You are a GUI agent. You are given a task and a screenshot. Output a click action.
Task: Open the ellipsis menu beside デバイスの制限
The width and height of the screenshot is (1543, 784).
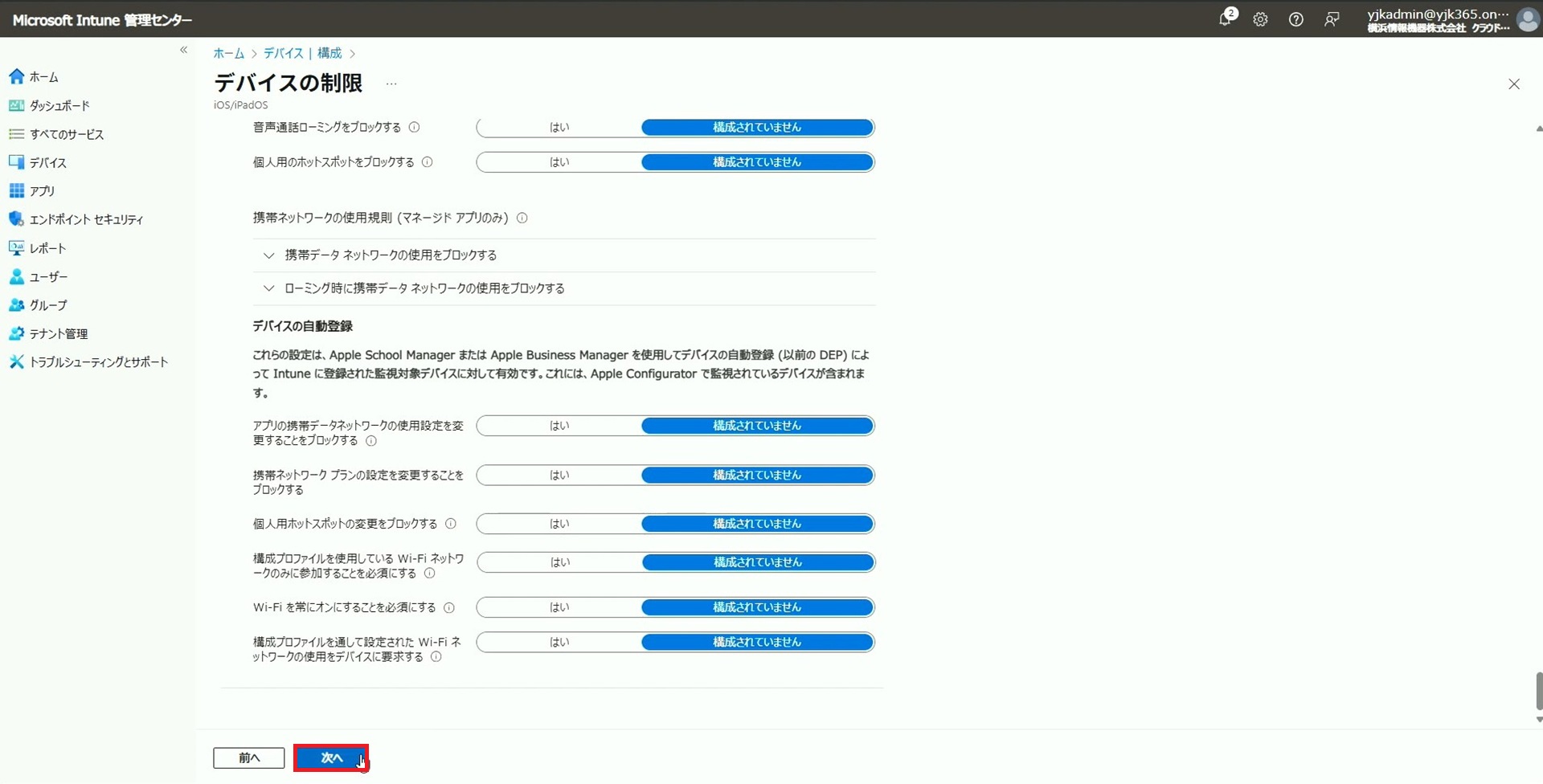[391, 84]
